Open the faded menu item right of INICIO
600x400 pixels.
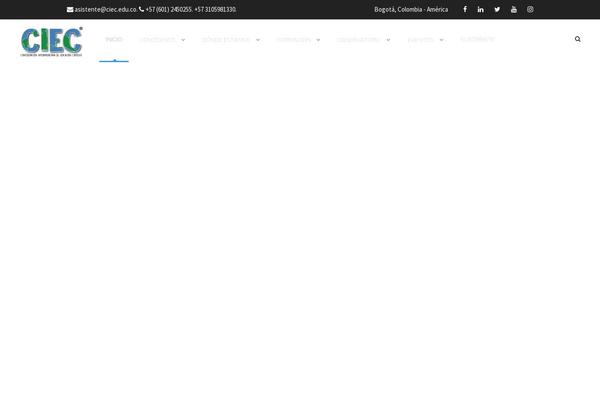pyautogui.click(x=157, y=40)
